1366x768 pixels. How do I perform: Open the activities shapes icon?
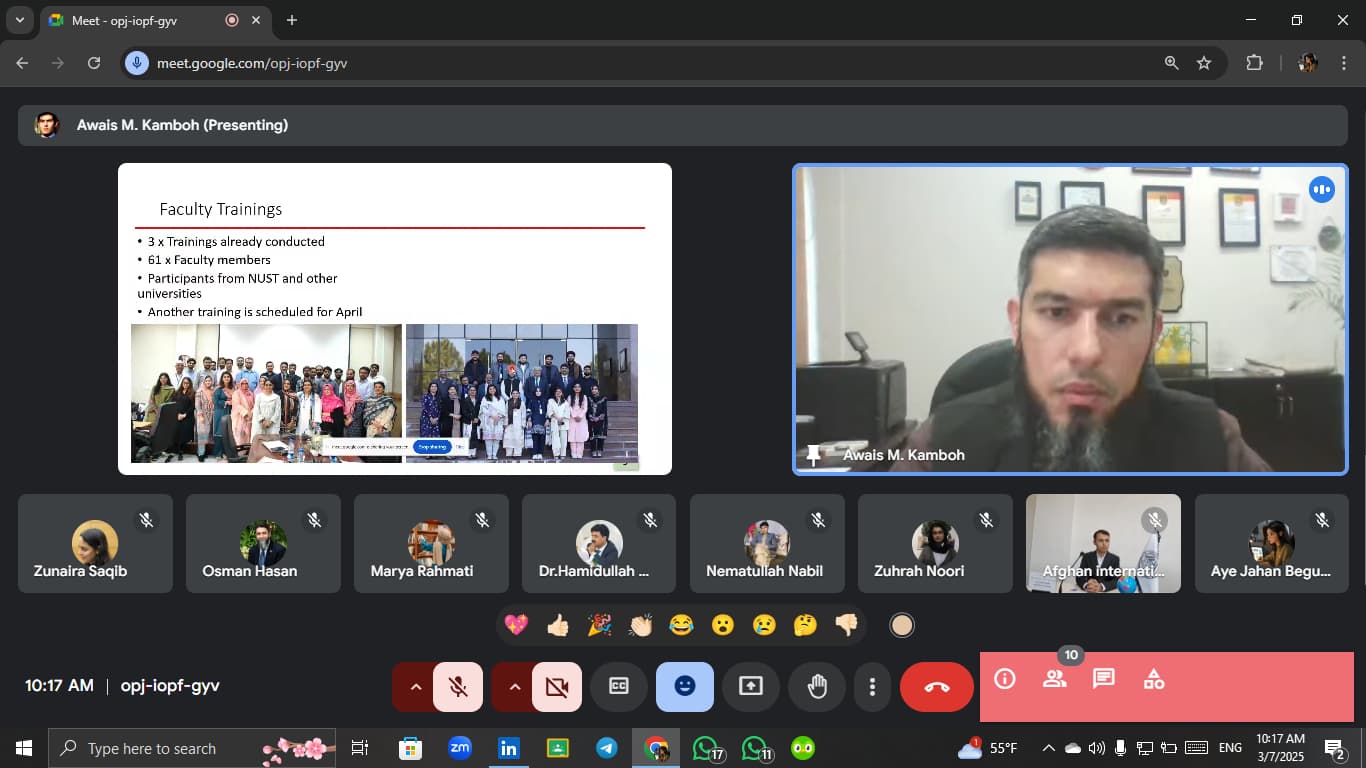[x=1154, y=680]
